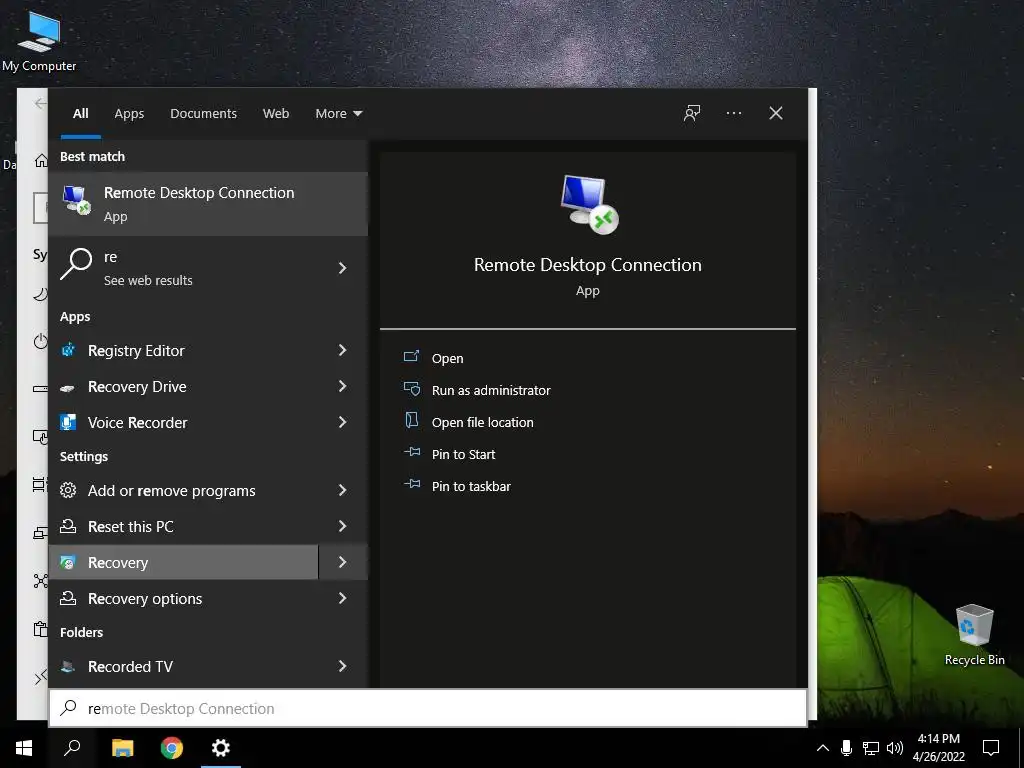Image resolution: width=1024 pixels, height=768 pixels.
Task: Click the Recovery control panel icon
Action: 68,562
